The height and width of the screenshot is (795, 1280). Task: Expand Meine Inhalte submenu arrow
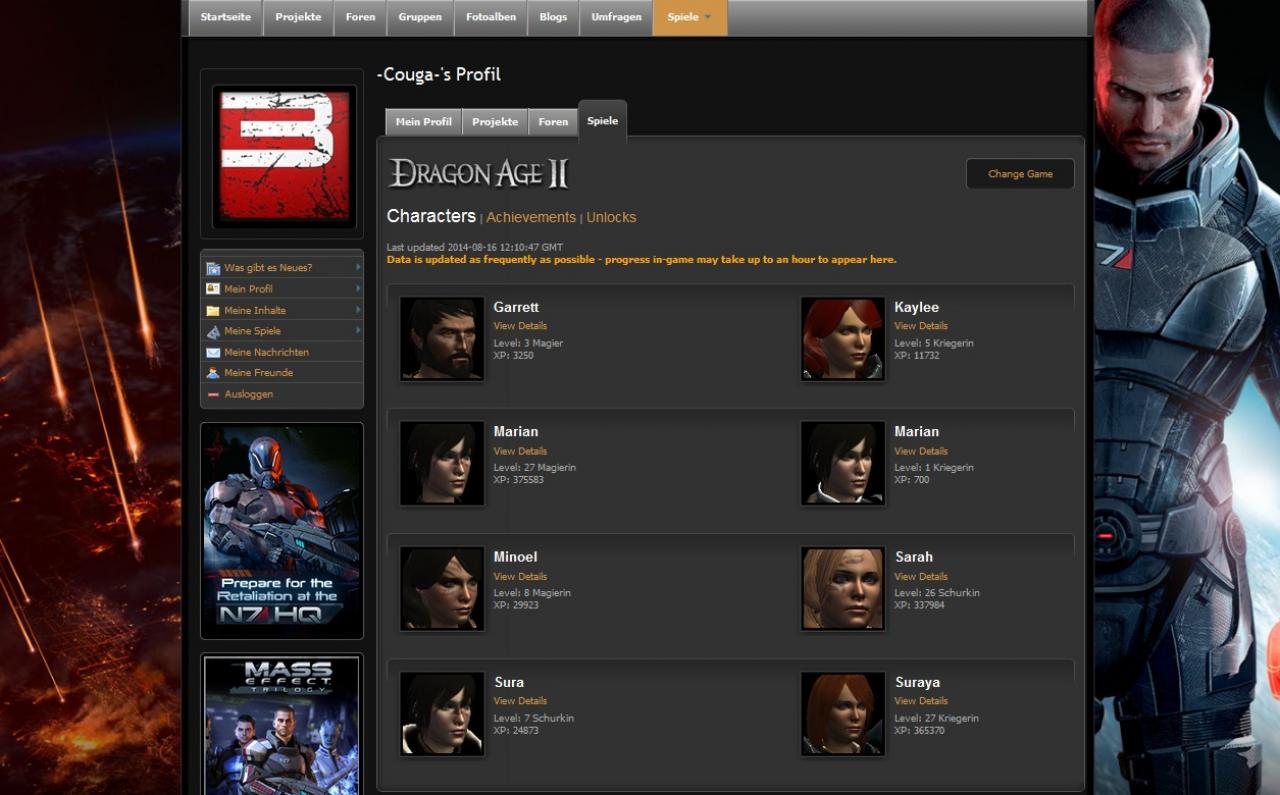tap(358, 309)
